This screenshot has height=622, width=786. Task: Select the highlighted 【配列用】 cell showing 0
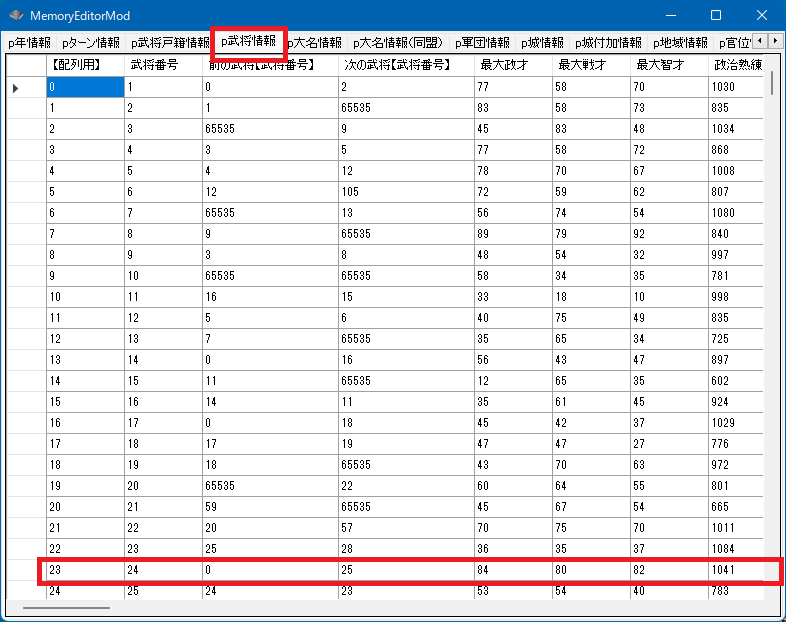click(84, 88)
